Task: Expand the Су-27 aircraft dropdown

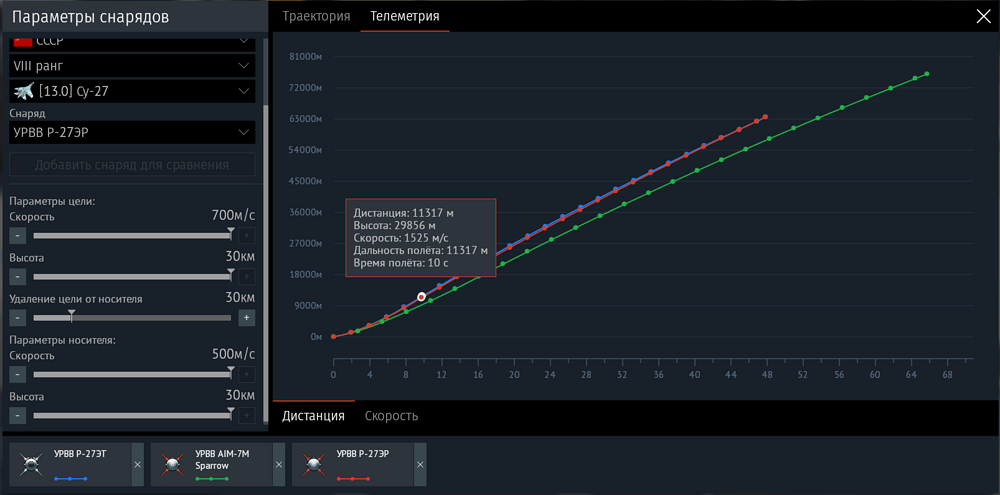Action: 132,91
